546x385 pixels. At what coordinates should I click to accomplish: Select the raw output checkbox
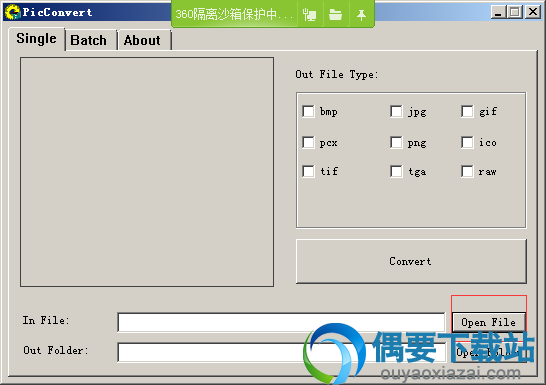467,171
